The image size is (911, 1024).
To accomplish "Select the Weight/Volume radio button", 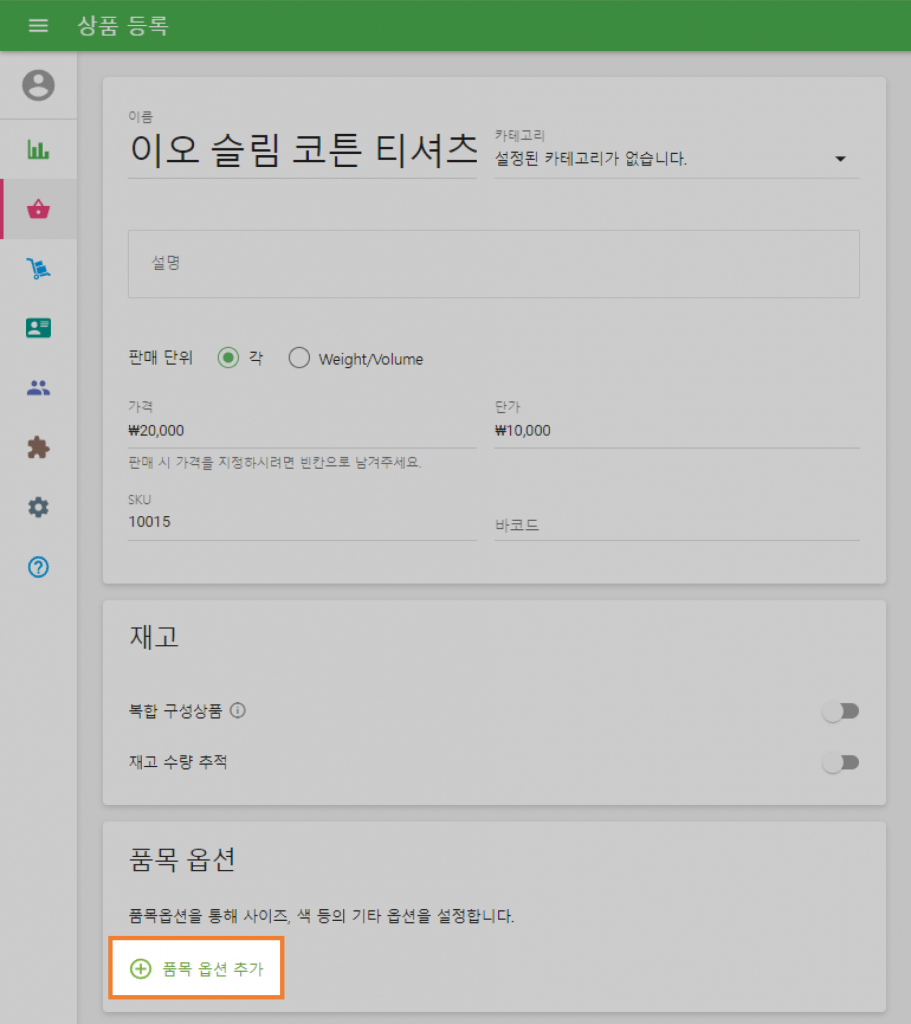I will coord(299,357).
